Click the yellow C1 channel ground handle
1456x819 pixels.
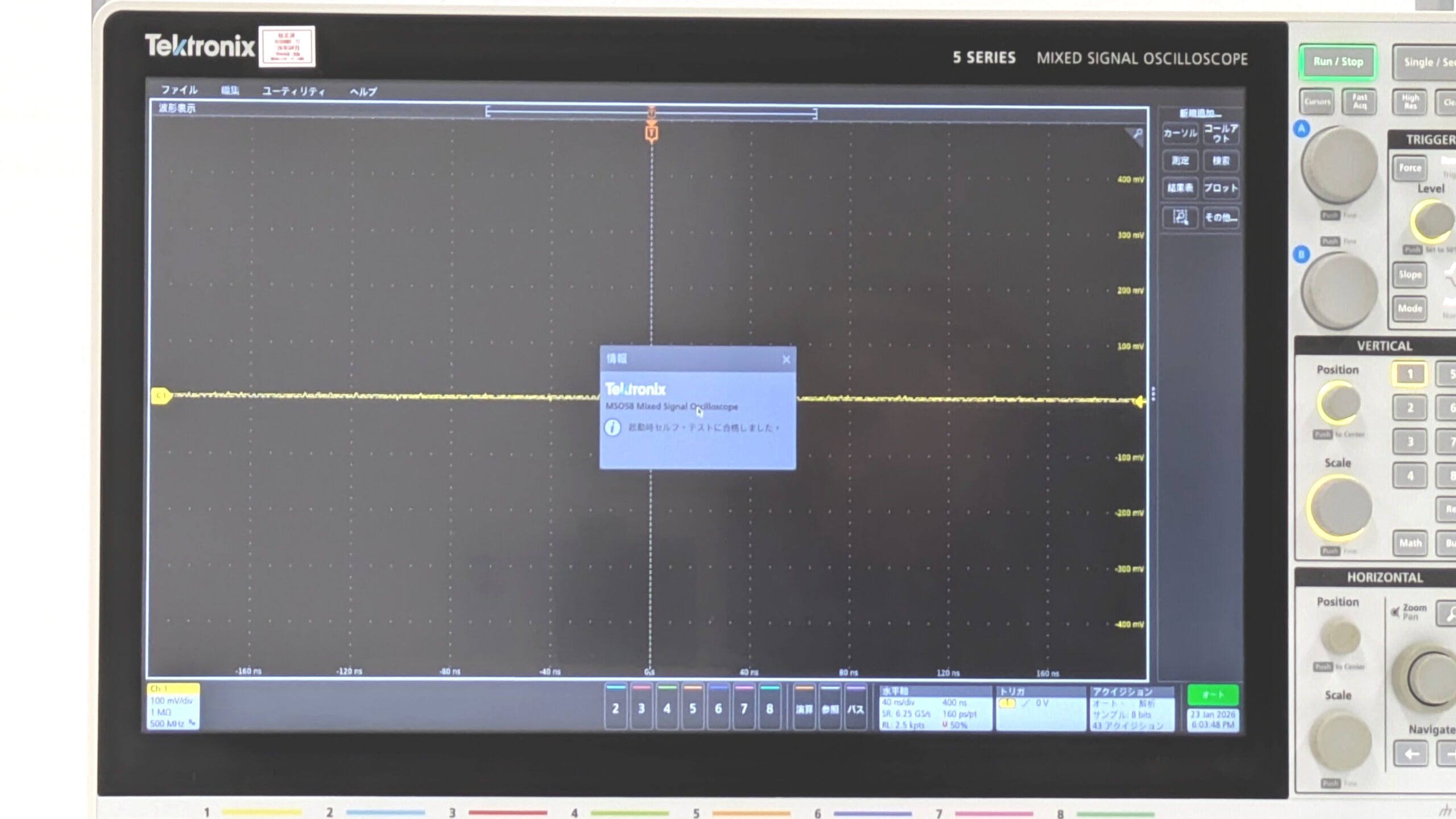[161, 395]
